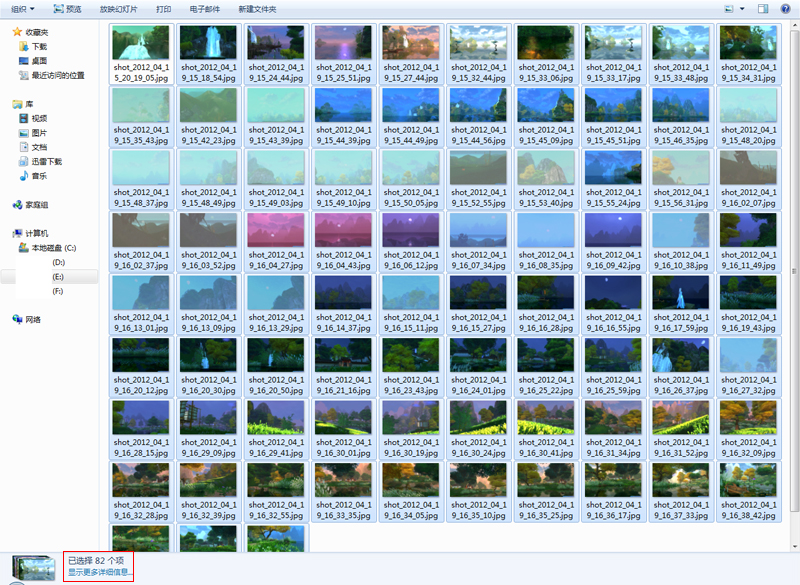This screenshot has width=800, height=585.
Task: Click the vertical scrollbar thumb
Action: [x=794, y=270]
